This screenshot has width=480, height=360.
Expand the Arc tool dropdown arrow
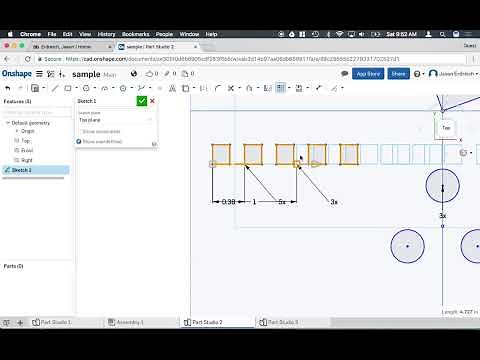pyautogui.click(x=113, y=88)
